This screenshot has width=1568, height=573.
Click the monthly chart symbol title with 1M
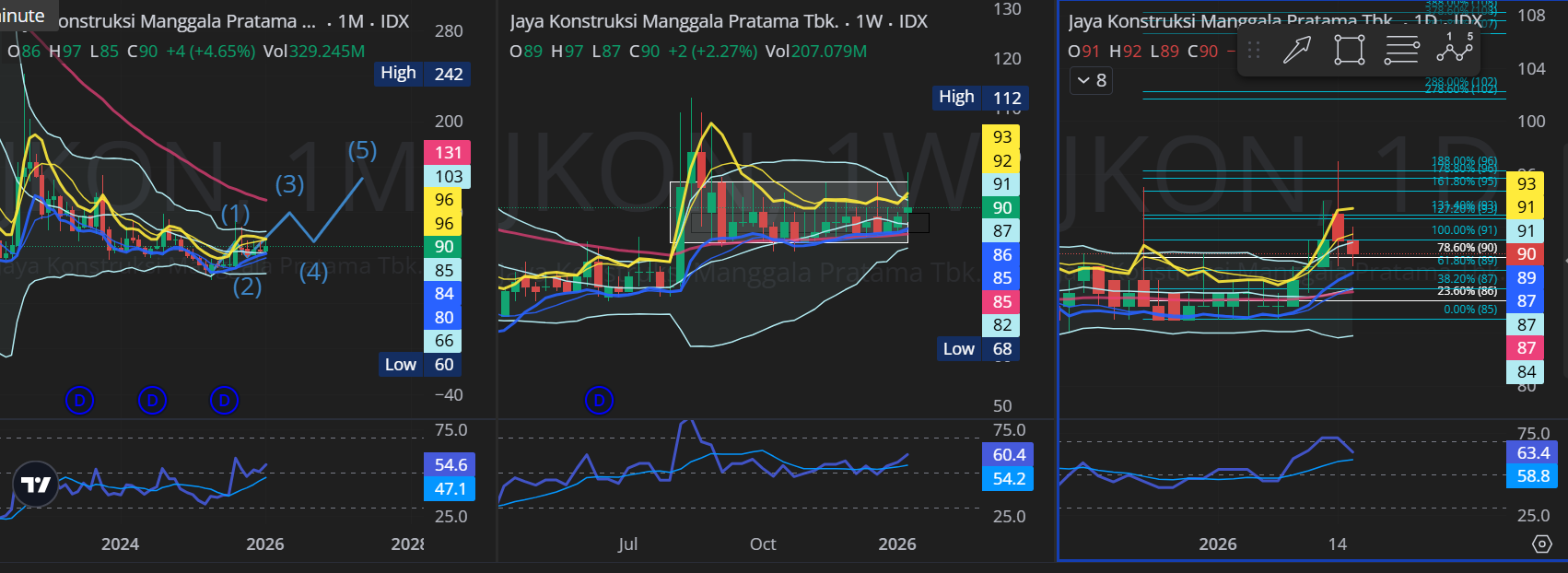[x=232, y=21]
